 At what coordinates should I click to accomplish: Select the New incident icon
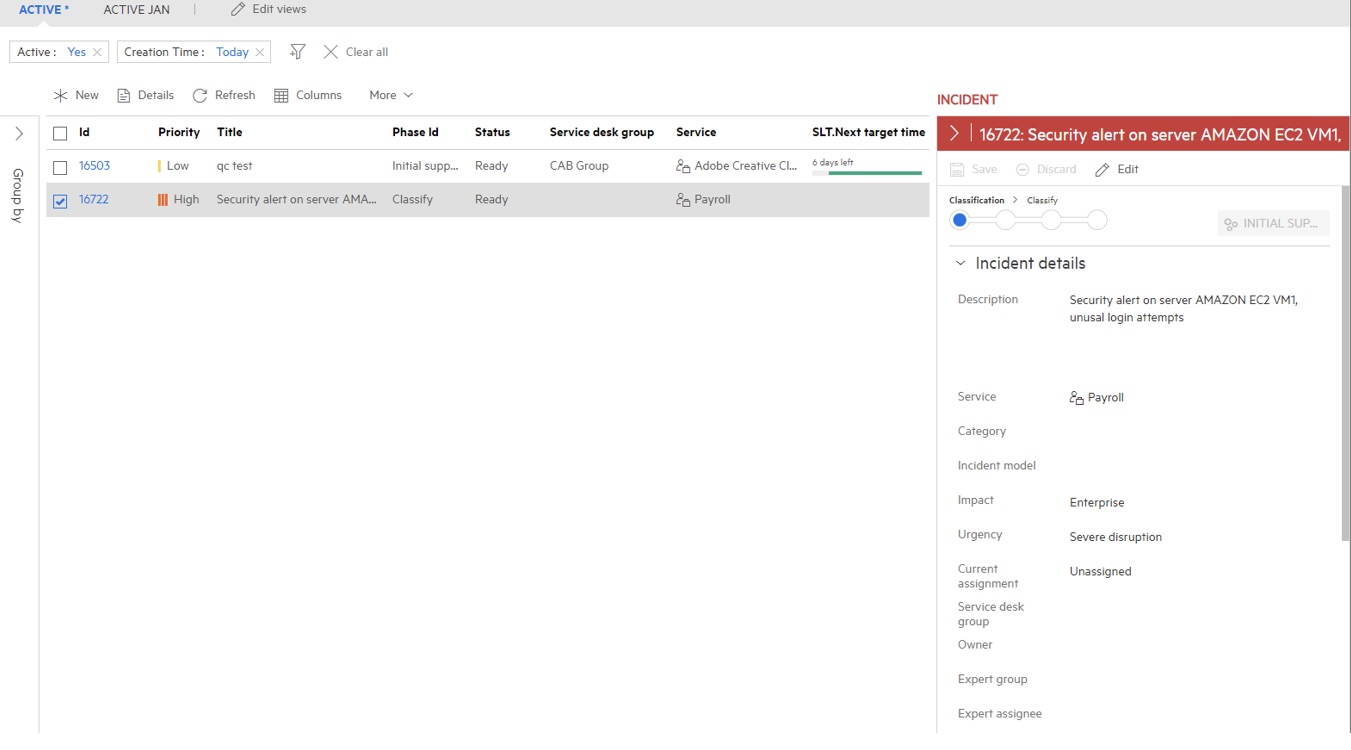(x=61, y=95)
